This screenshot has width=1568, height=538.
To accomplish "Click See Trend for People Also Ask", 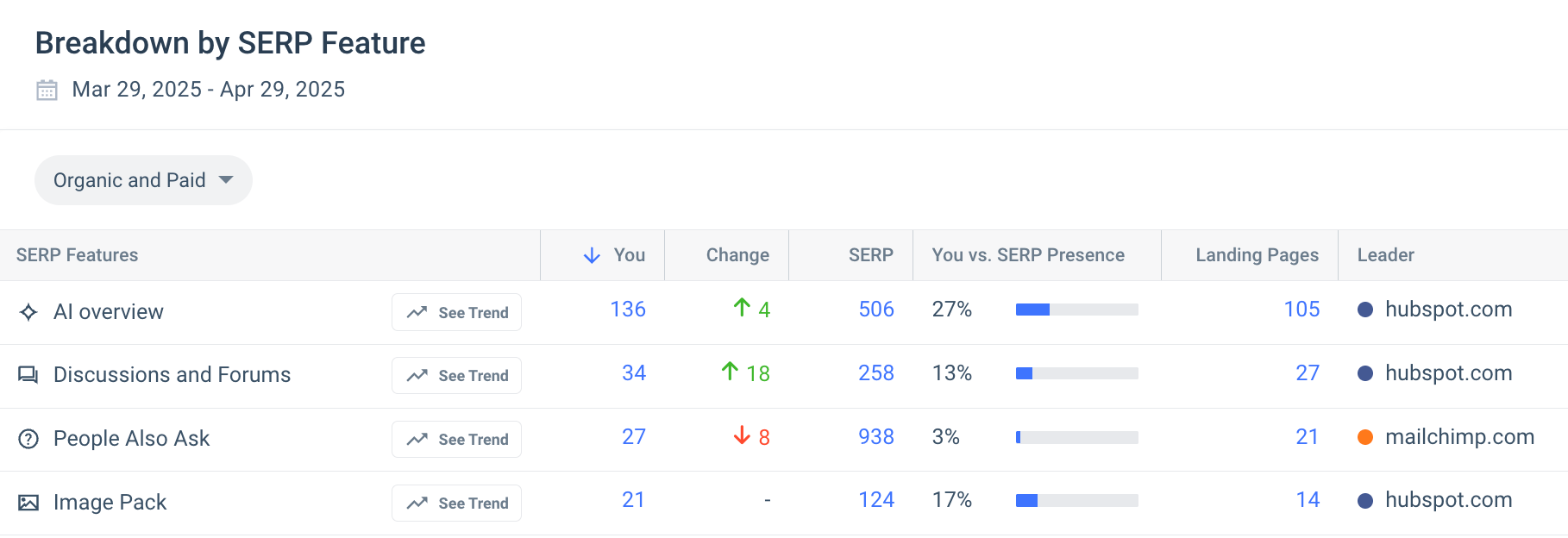I will 456,439.
